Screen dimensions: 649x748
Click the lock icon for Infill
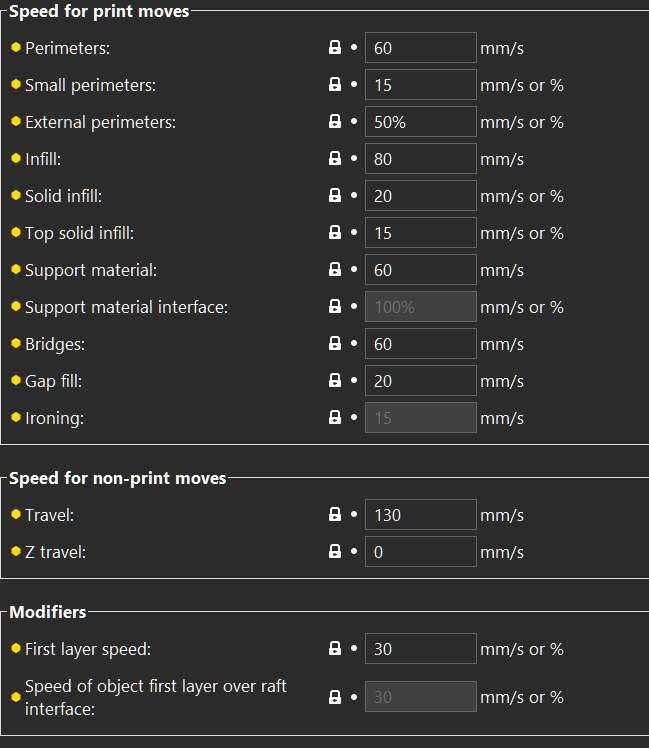point(335,158)
